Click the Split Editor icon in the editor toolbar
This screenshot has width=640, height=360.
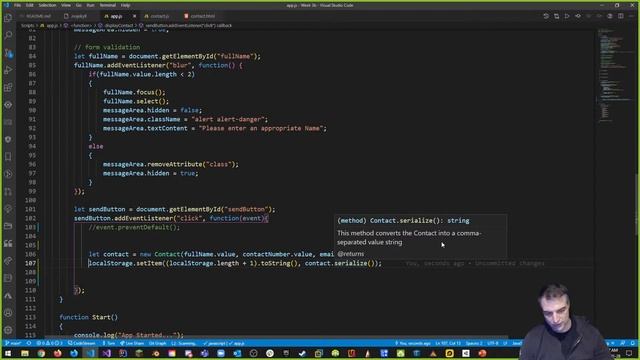[x=620, y=16]
